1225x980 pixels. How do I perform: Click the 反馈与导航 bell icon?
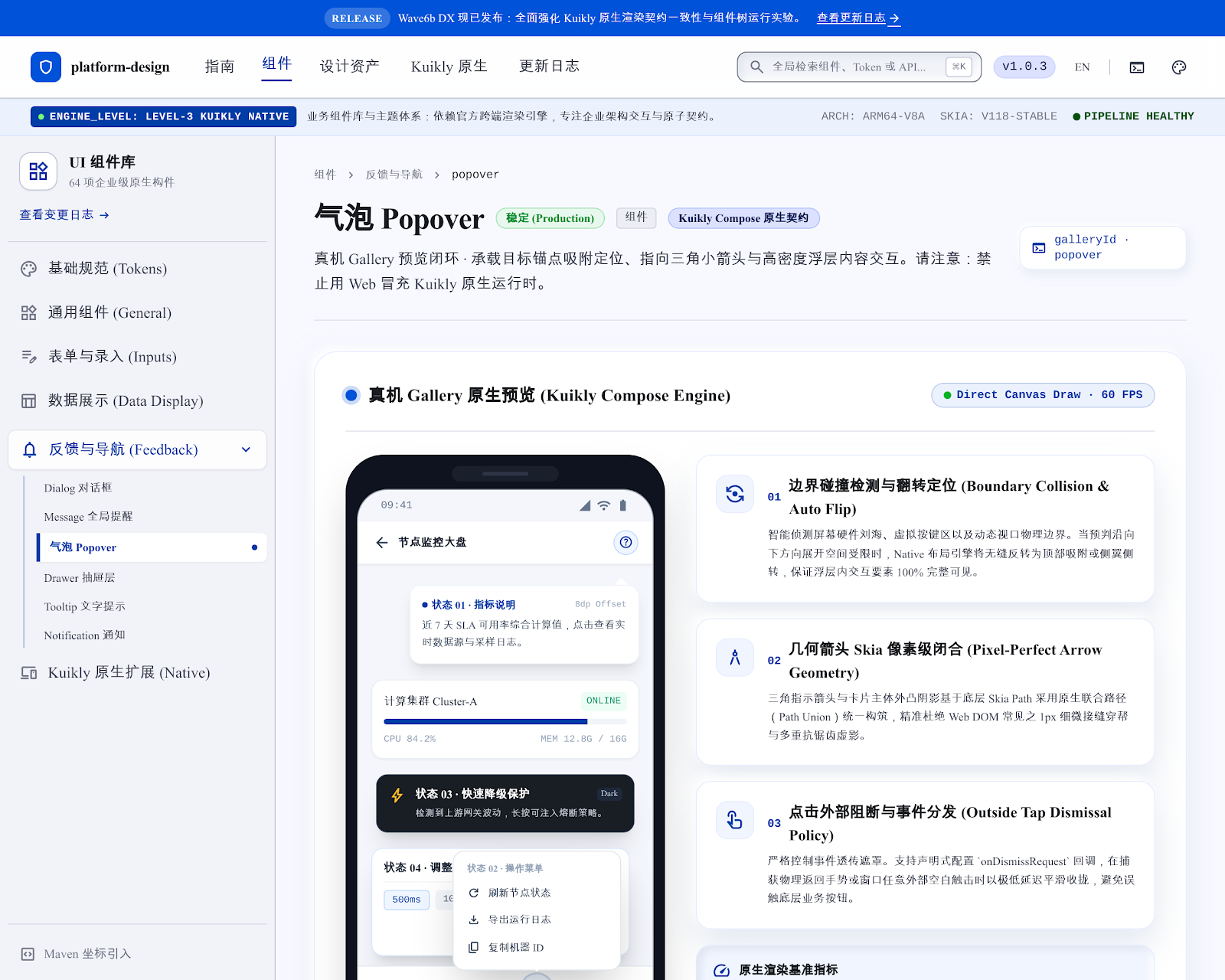30,449
